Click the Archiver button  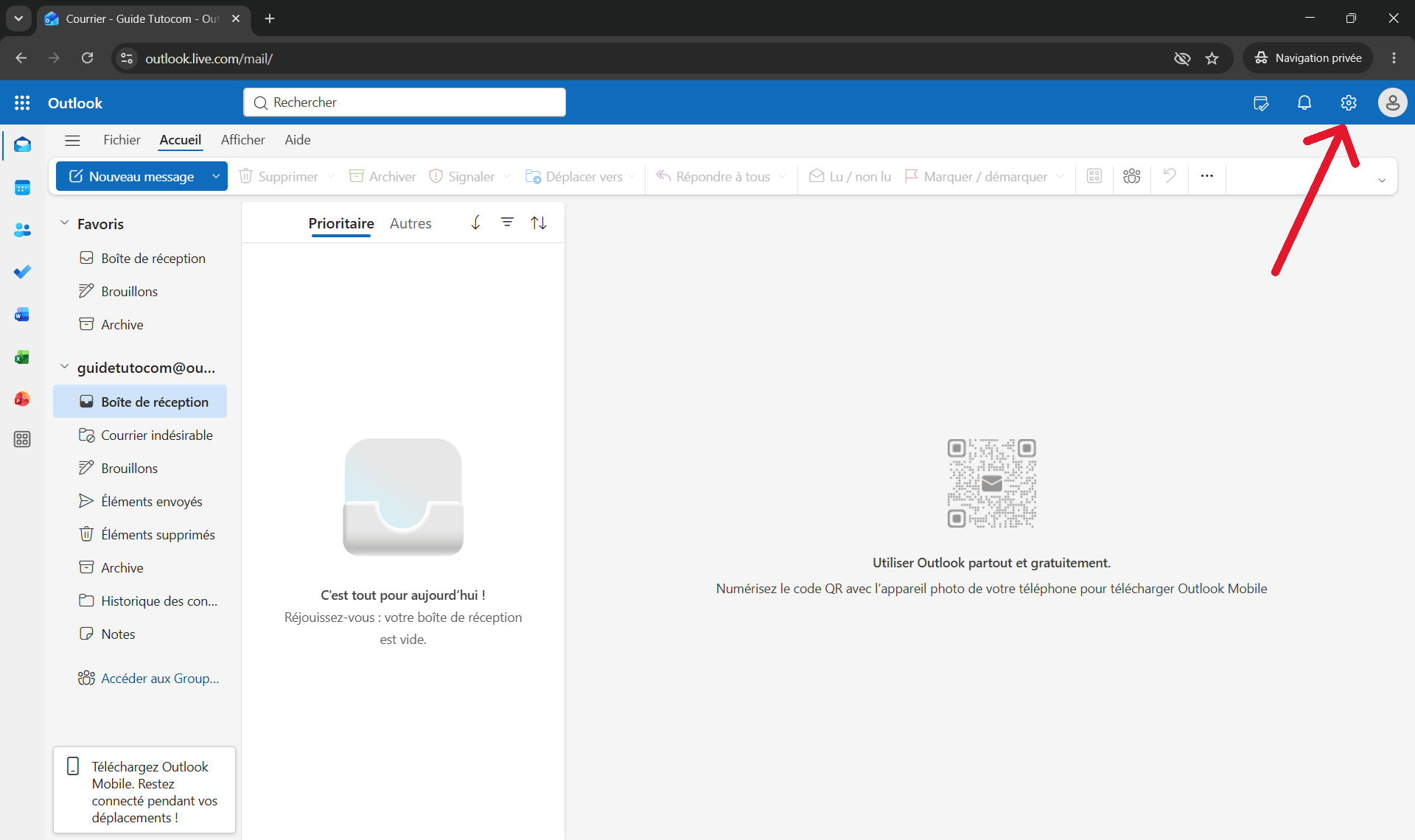click(382, 176)
